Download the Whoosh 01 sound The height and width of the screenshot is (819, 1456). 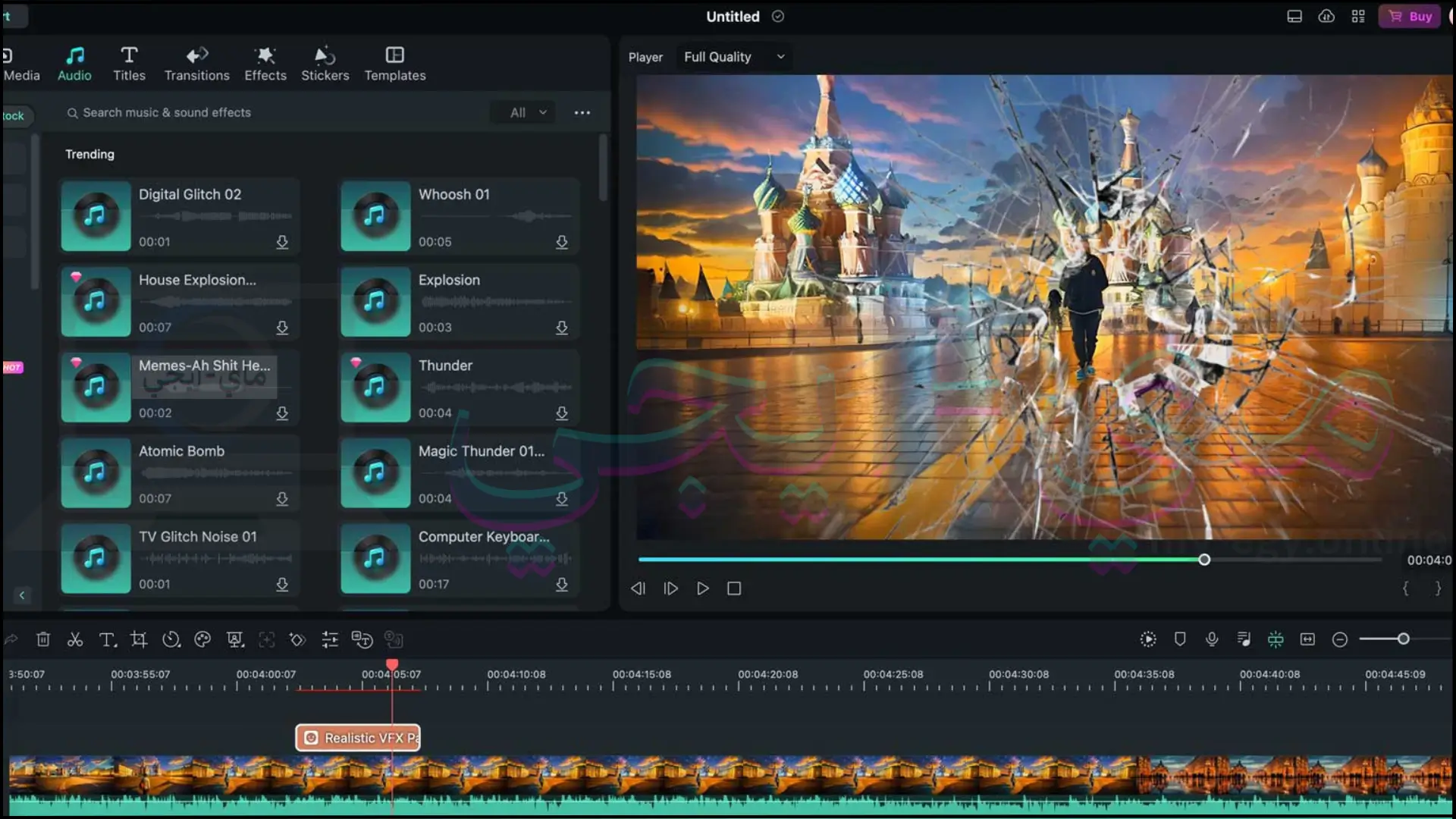click(x=562, y=242)
